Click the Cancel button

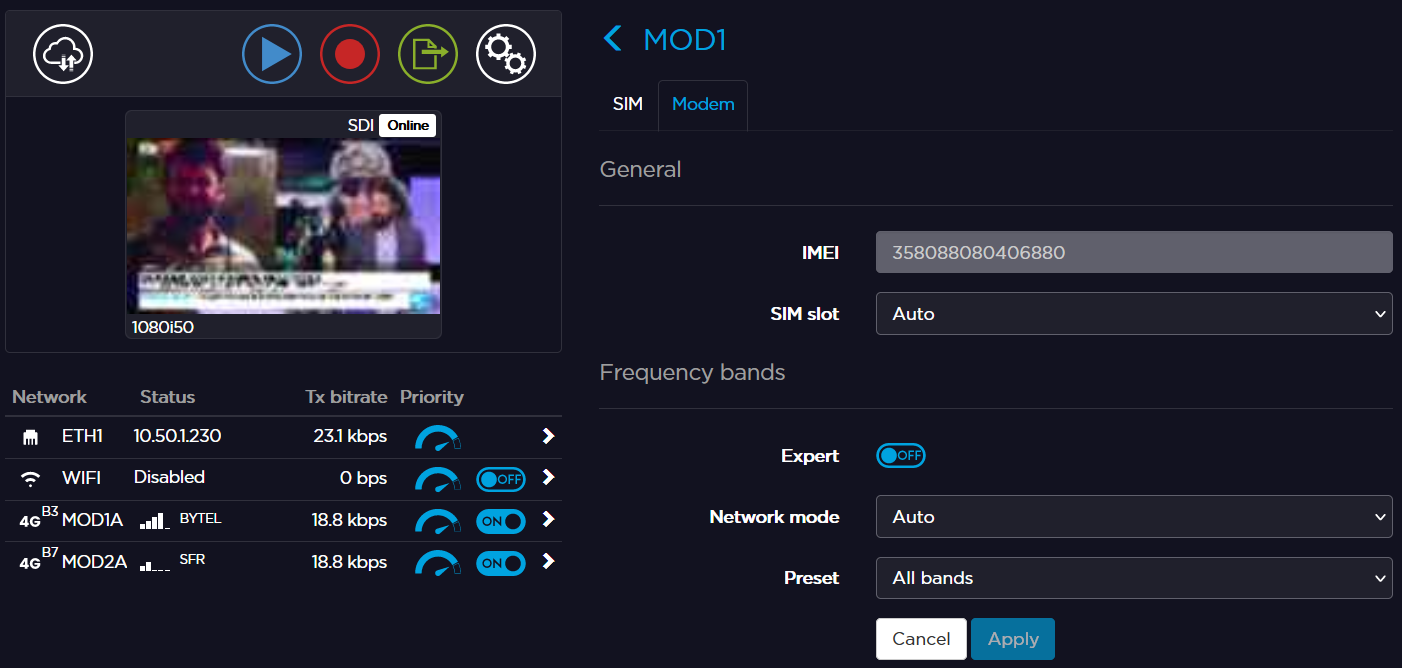[921, 639]
